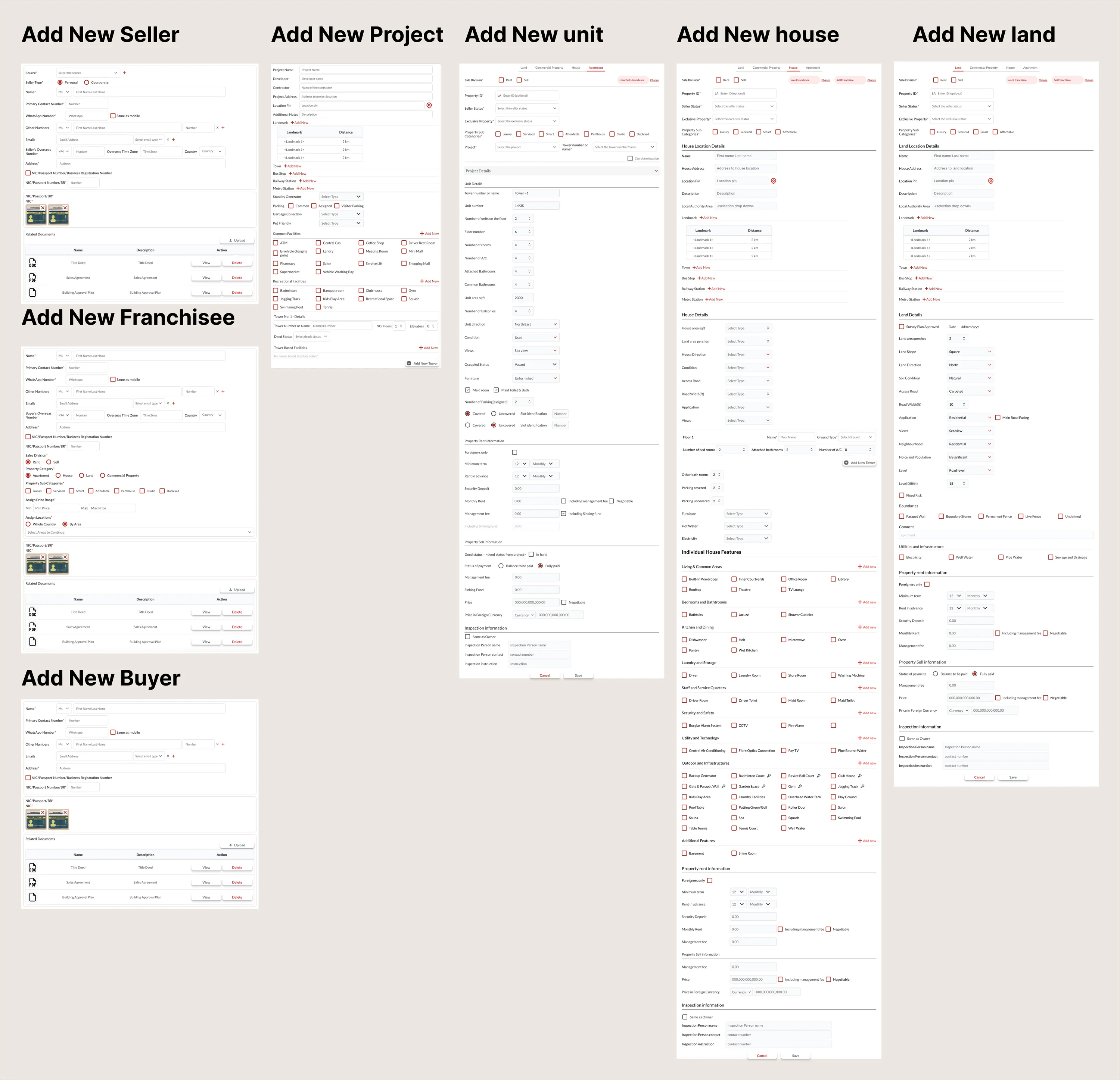
Task: Check Jacuzzi under Bedrooms and Bathrooms in house form
Action: coord(734,615)
